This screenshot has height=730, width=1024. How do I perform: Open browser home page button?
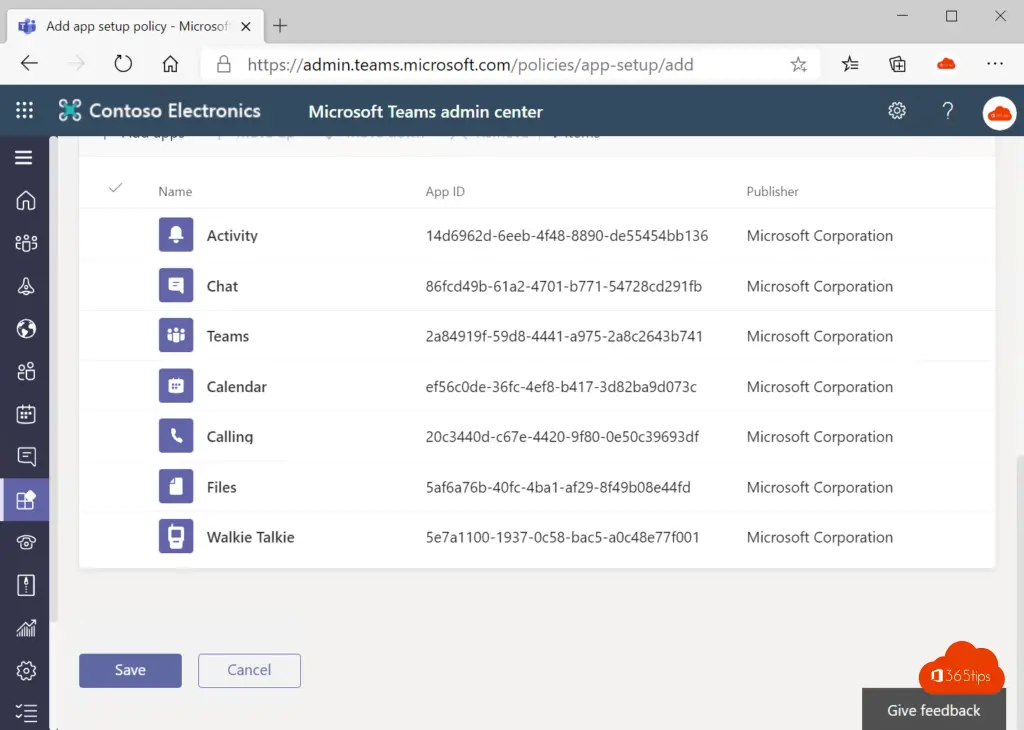(170, 64)
